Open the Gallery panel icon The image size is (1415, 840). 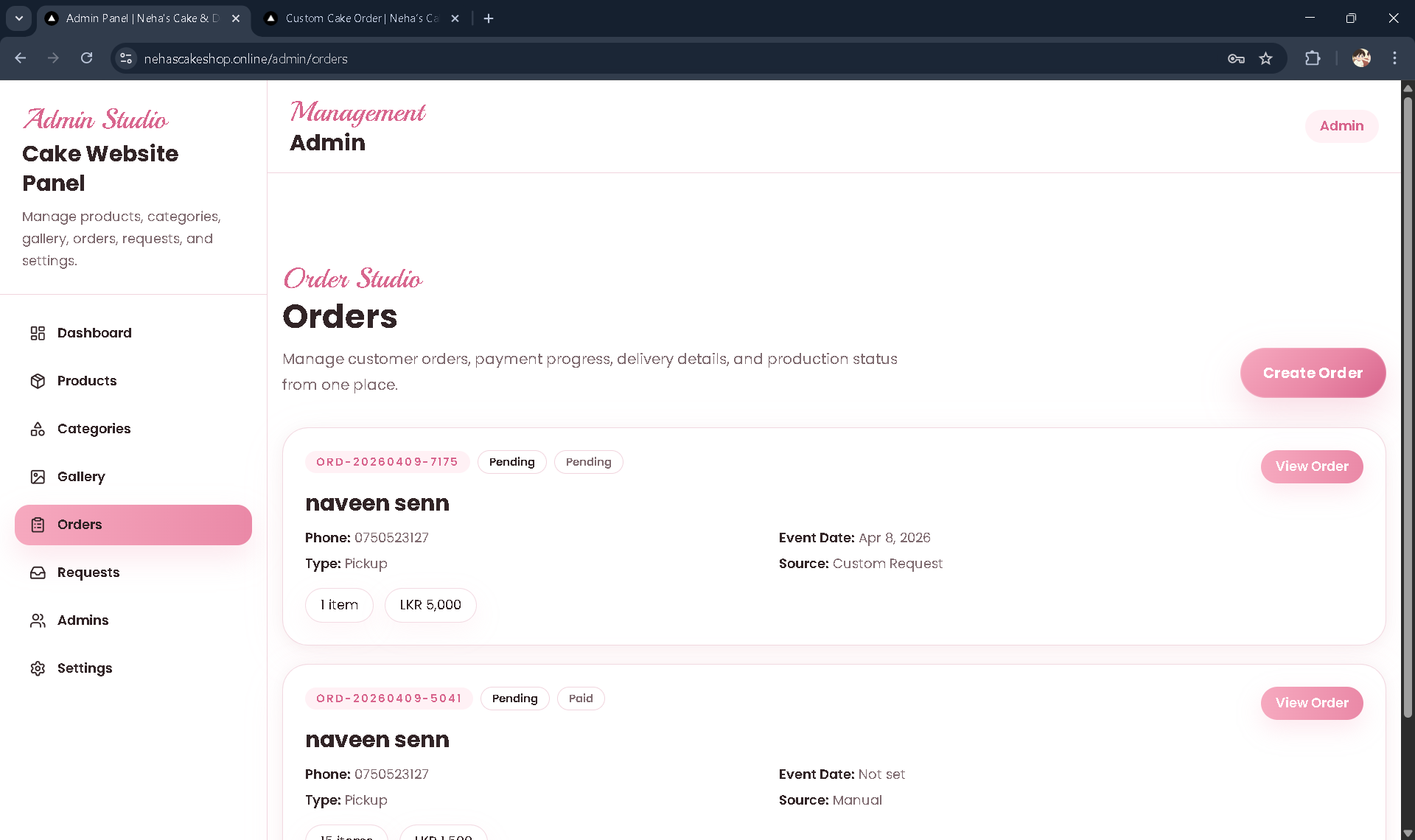pyautogui.click(x=38, y=477)
